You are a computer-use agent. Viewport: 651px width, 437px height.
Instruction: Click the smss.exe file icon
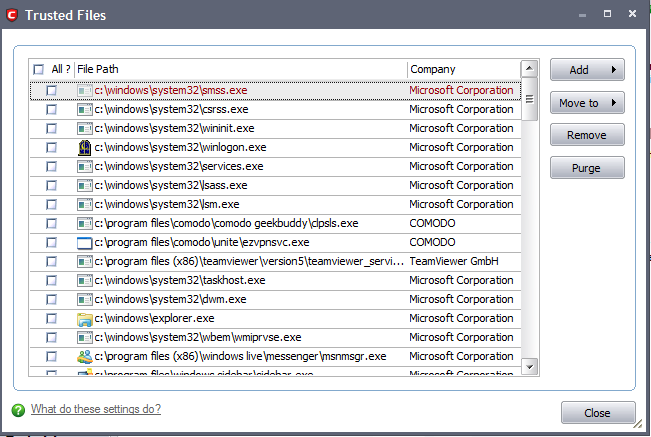click(85, 90)
